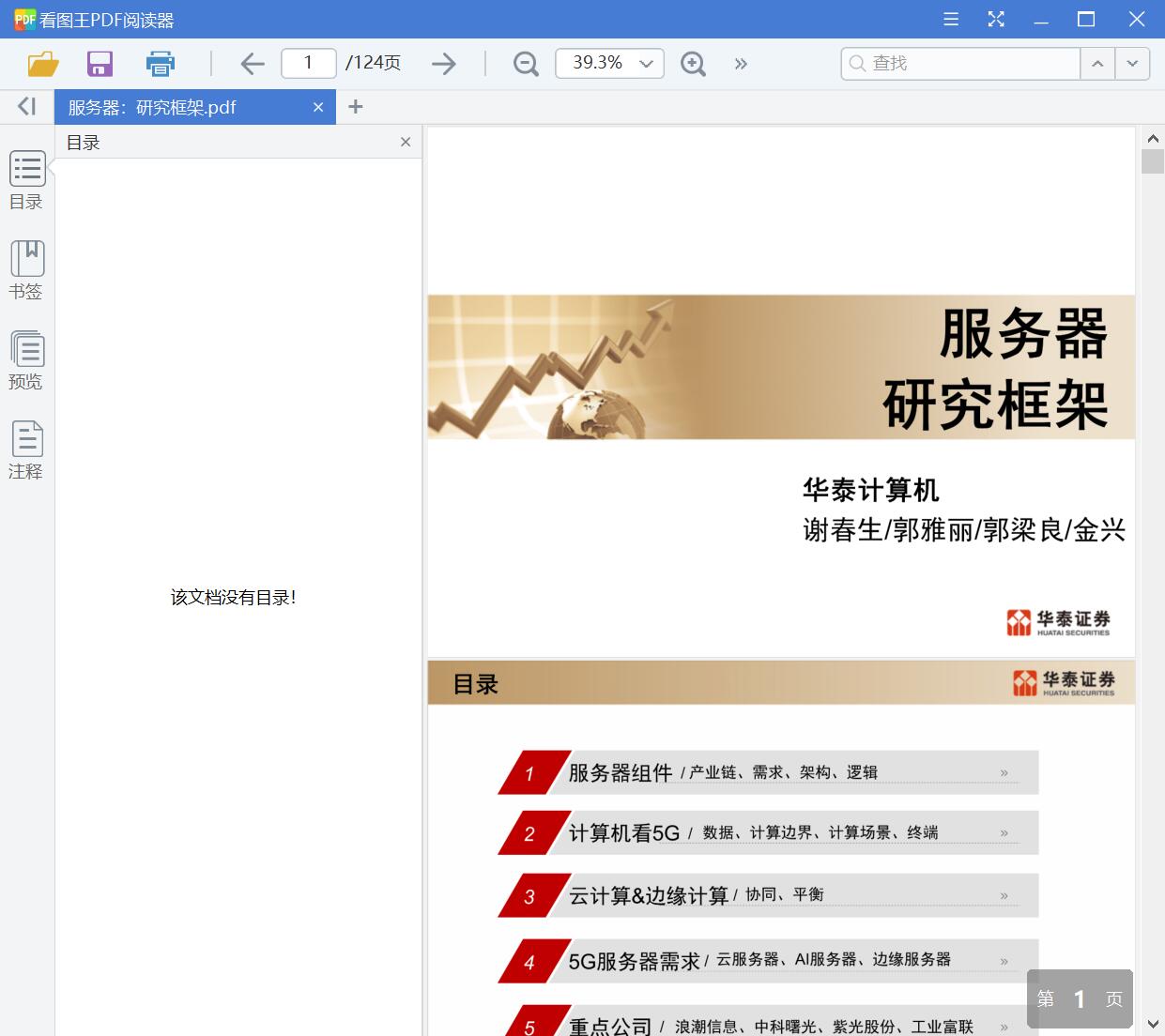
Task: Click the 华泰证券 logo on the cover page
Action: pyautogui.click(x=1058, y=622)
